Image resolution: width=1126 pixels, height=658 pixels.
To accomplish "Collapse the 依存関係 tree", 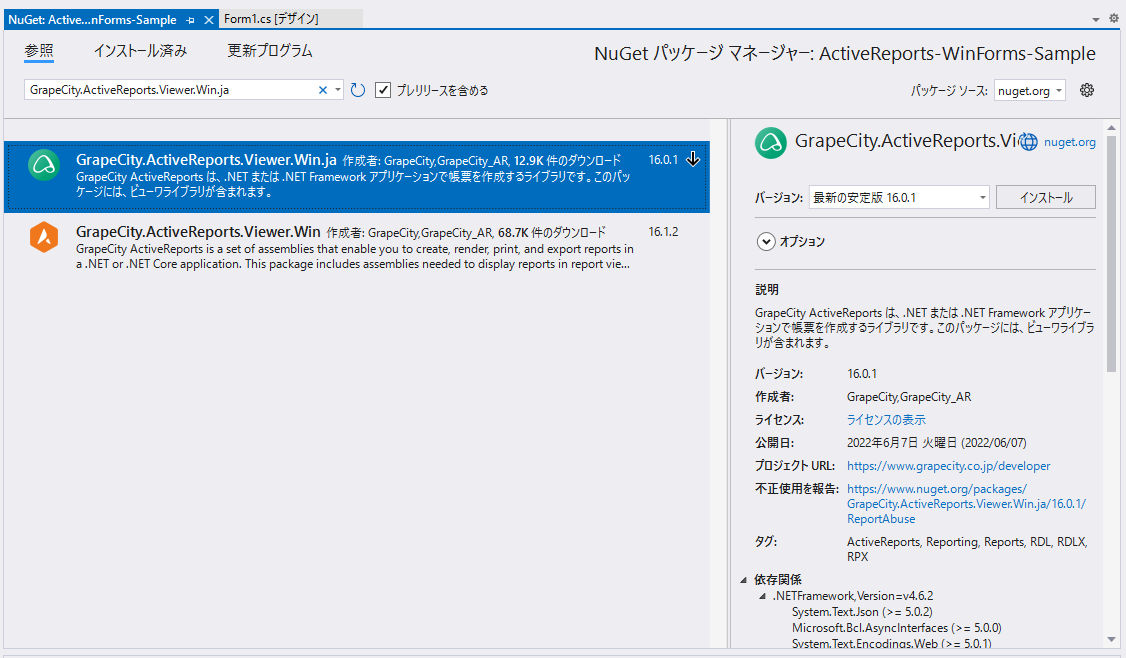I will pyautogui.click(x=743, y=580).
